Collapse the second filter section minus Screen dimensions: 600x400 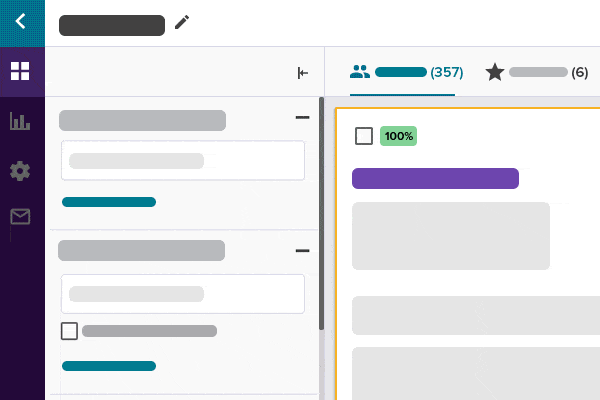click(302, 250)
